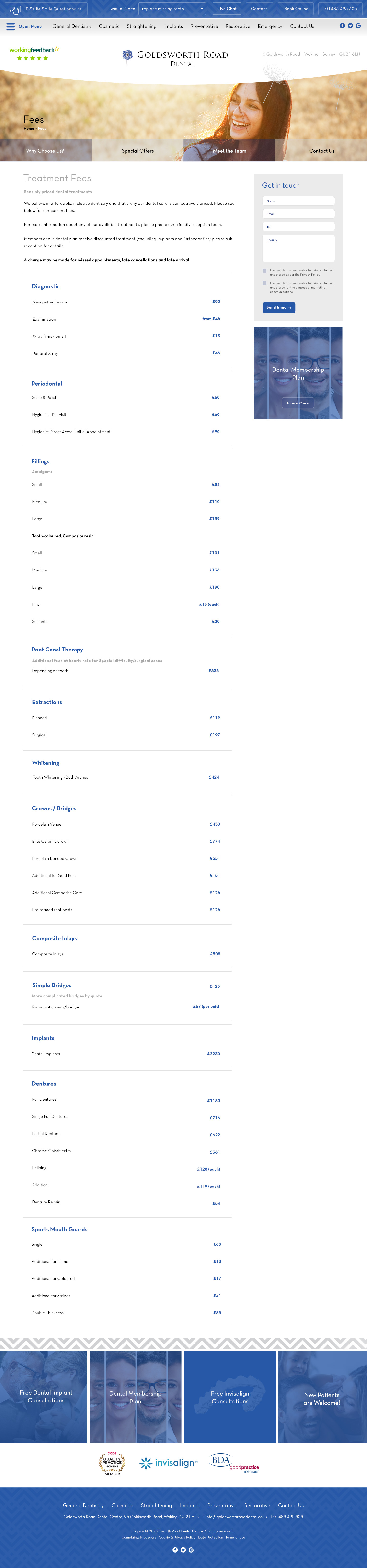Click the Twitter icon in header
This screenshot has height=1568, width=367.
click(350, 26)
